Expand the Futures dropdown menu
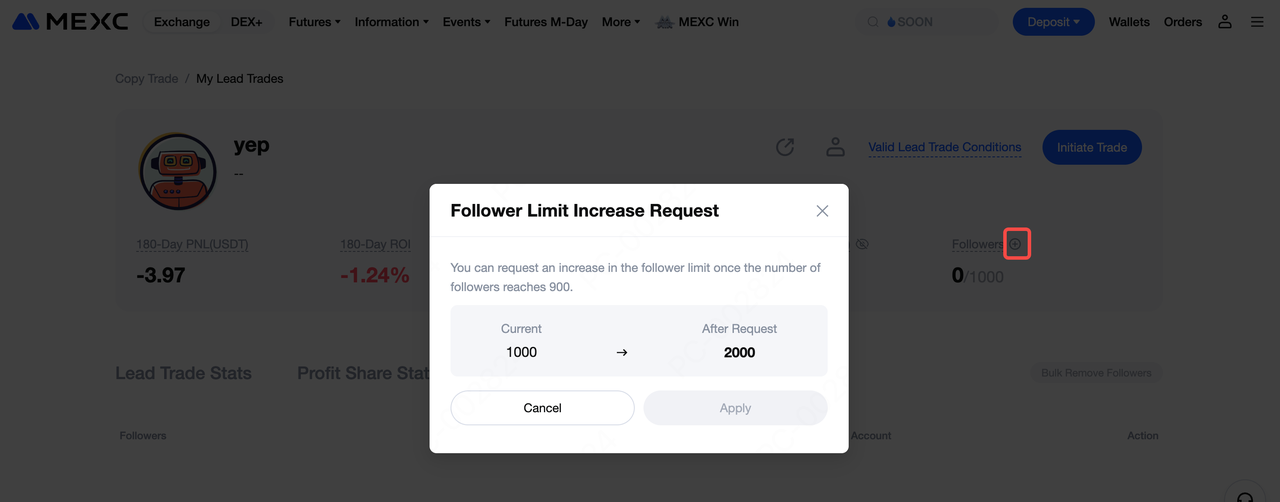Viewport: 1280px width, 502px height. pos(314,22)
